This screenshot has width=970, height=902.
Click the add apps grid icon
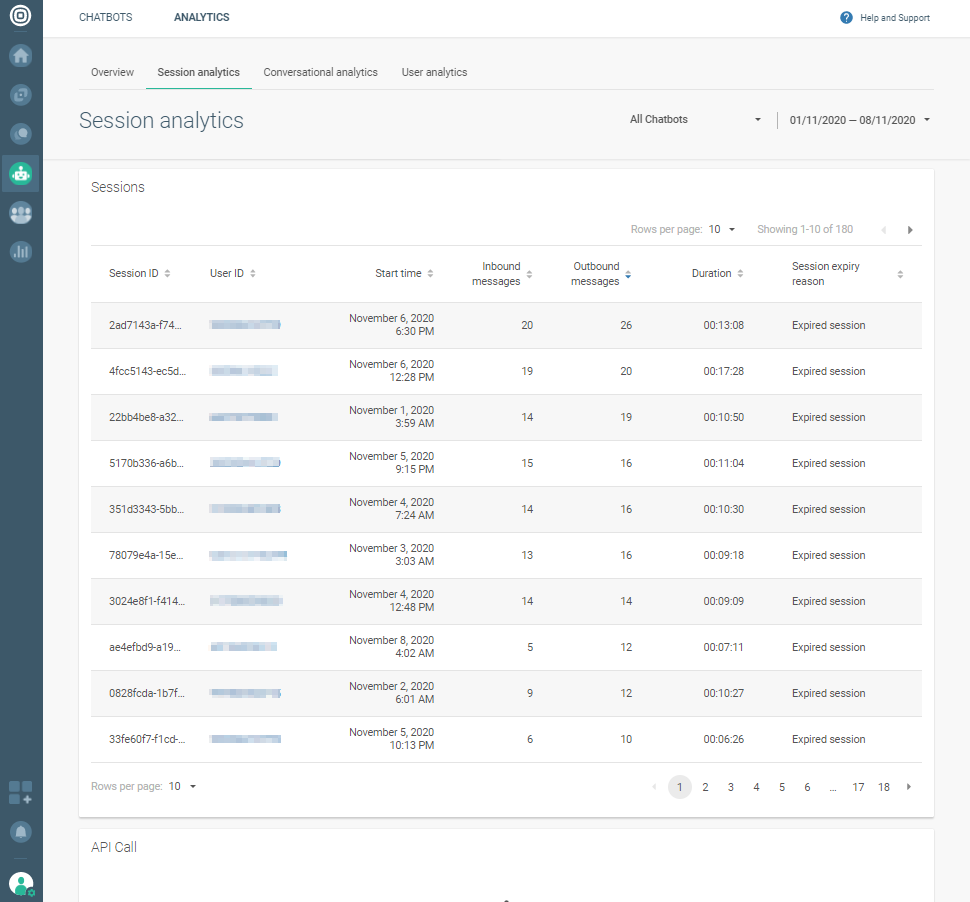pyautogui.click(x=21, y=792)
